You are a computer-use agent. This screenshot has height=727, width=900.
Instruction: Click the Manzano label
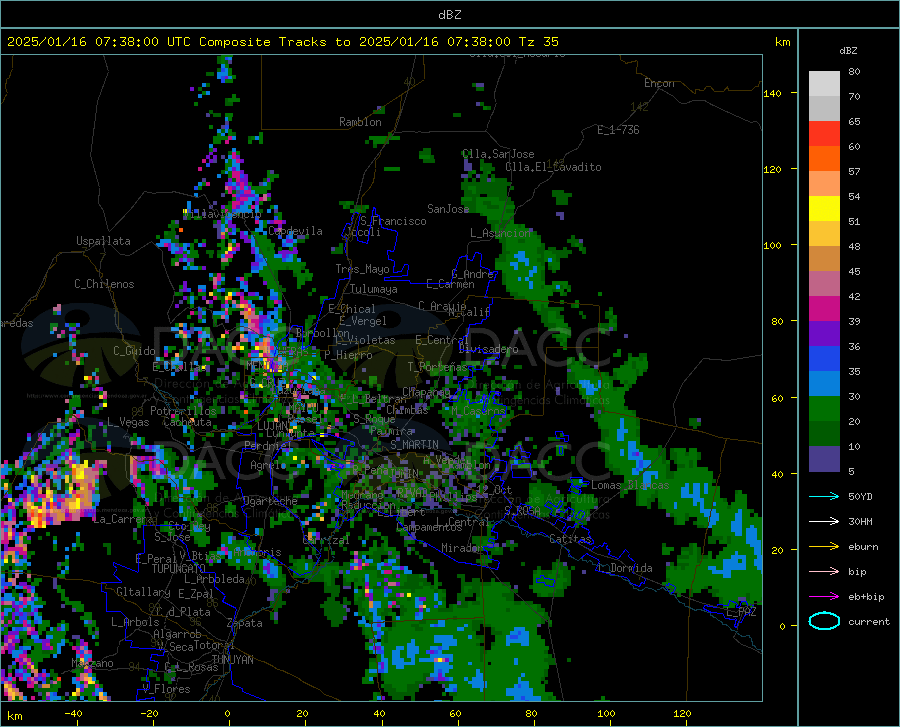click(x=92, y=663)
